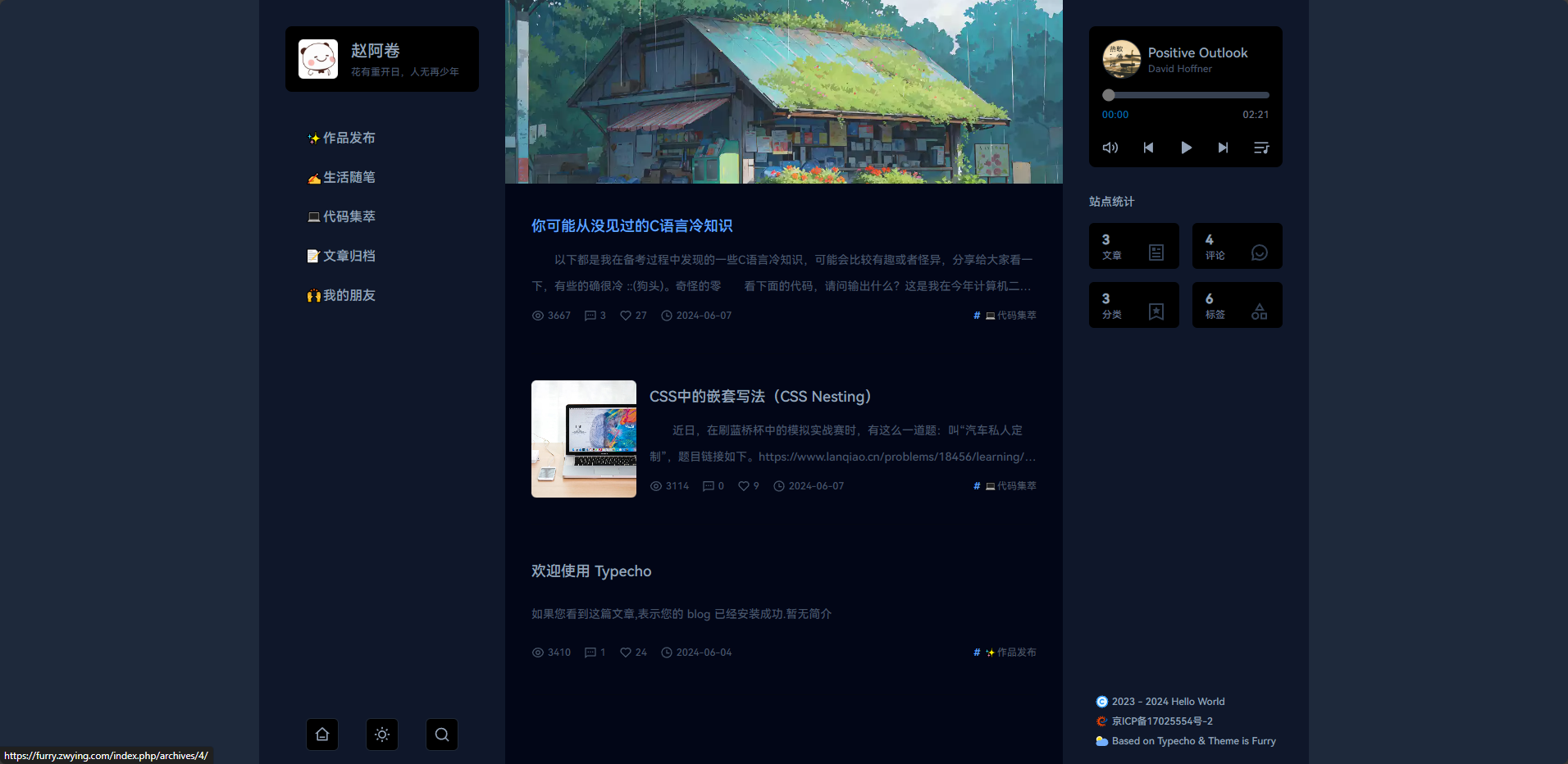Click comment icon on Typecho article
The height and width of the screenshot is (764, 1568).
tap(590, 653)
